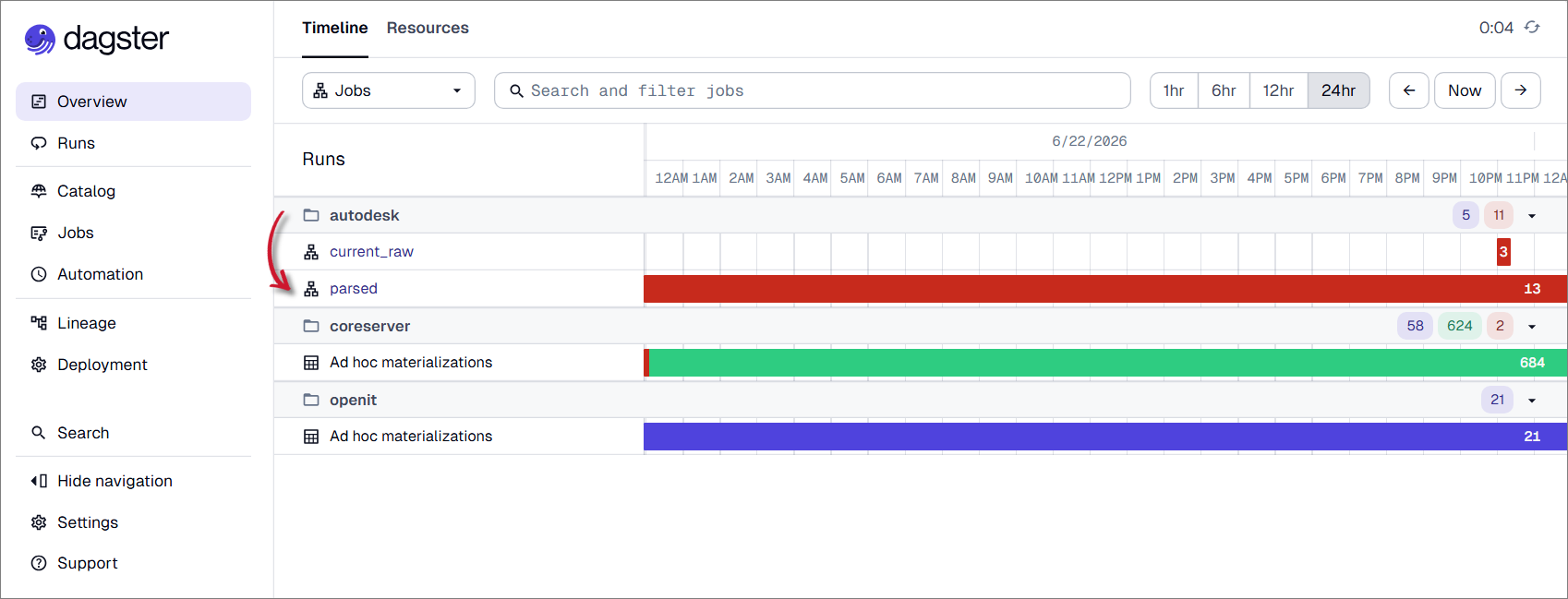Click openit count badge 21
This screenshot has height=599, width=1568.
tap(1497, 400)
